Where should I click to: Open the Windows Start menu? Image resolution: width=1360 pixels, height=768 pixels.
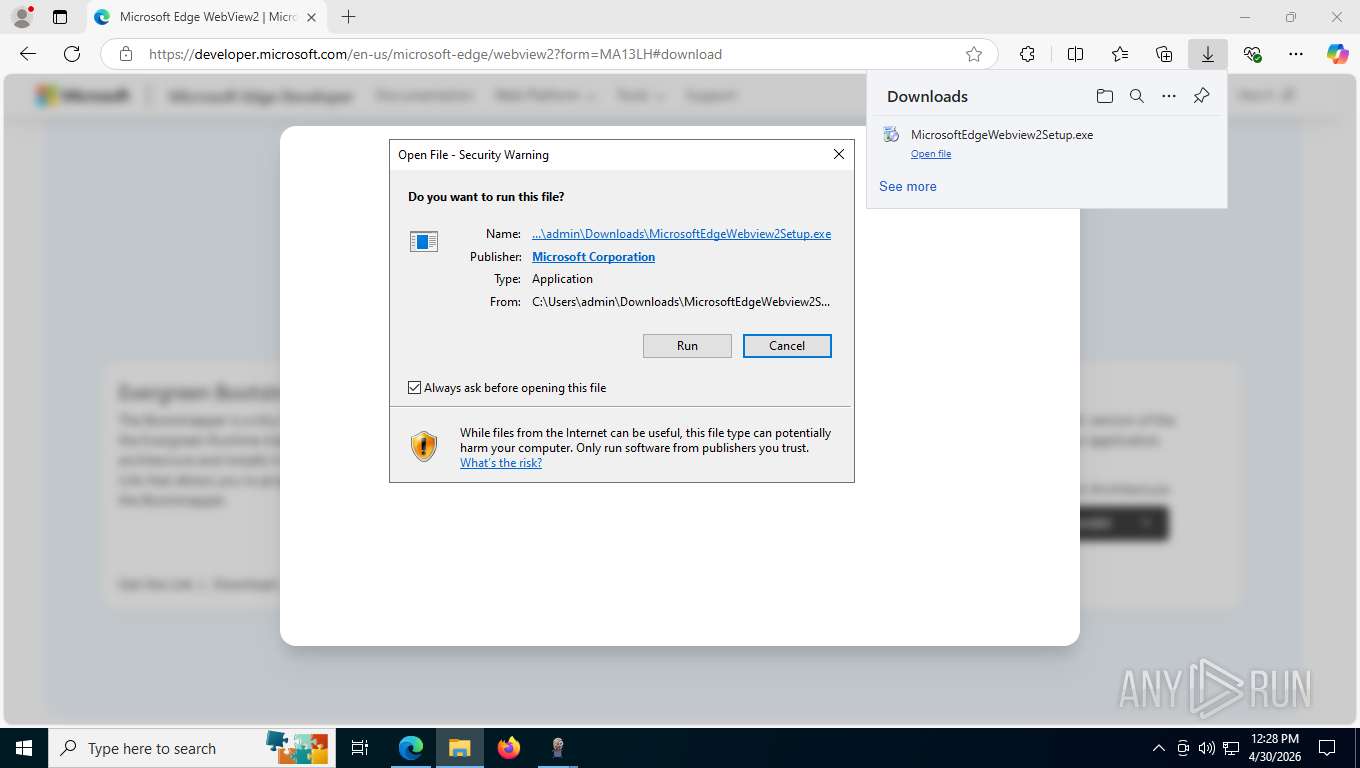tap(23, 748)
